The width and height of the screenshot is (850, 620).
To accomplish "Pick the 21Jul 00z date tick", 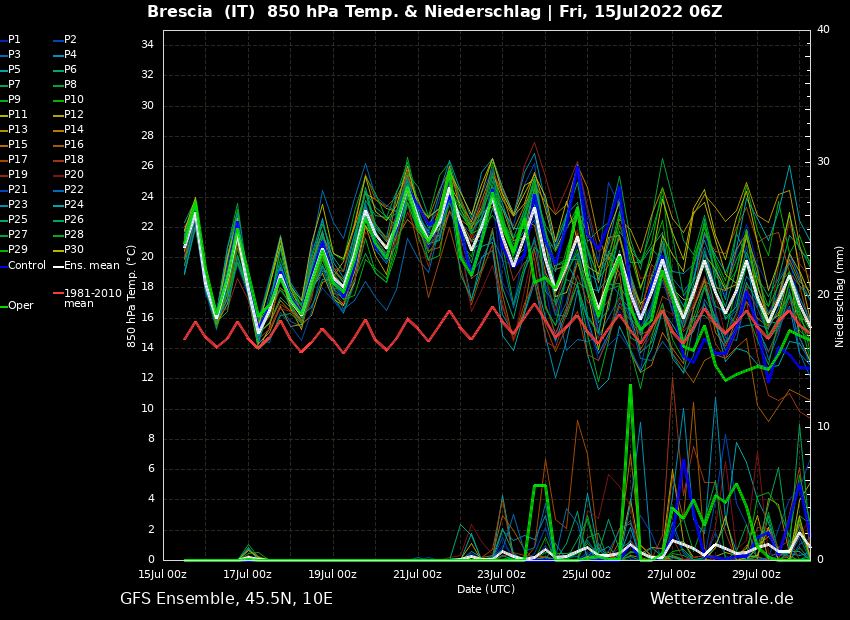I will point(417,574).
